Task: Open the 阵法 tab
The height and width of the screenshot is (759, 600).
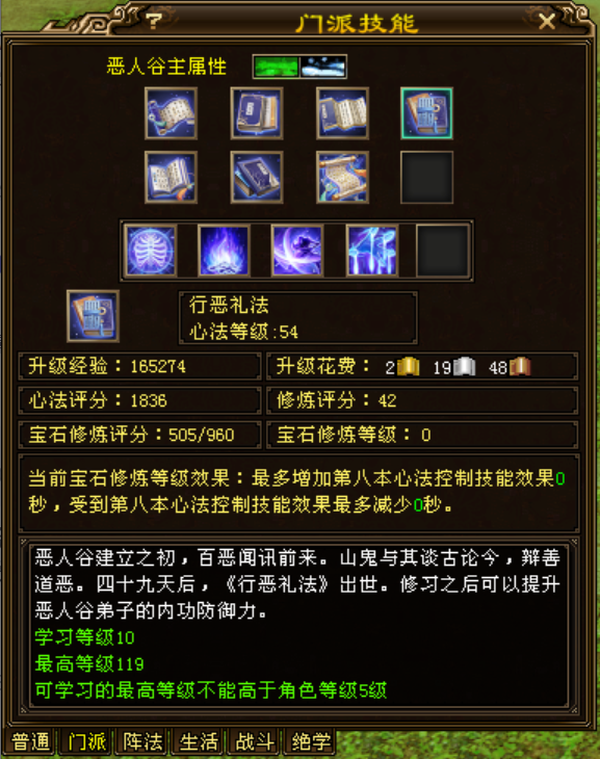Action: pyautogui.click(x=143, y=742)
